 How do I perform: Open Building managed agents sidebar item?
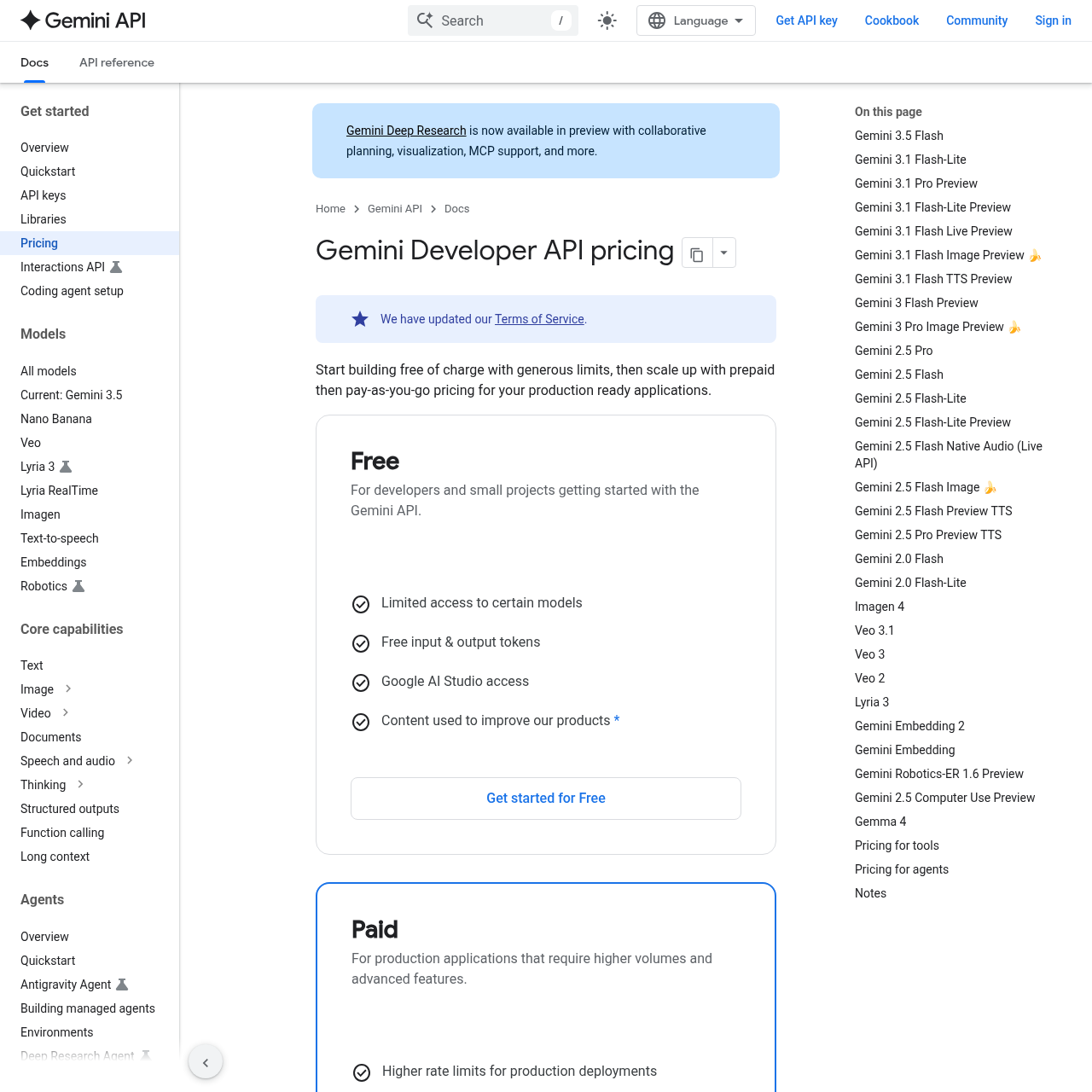pyautogui.click(x=90, y=1008)
